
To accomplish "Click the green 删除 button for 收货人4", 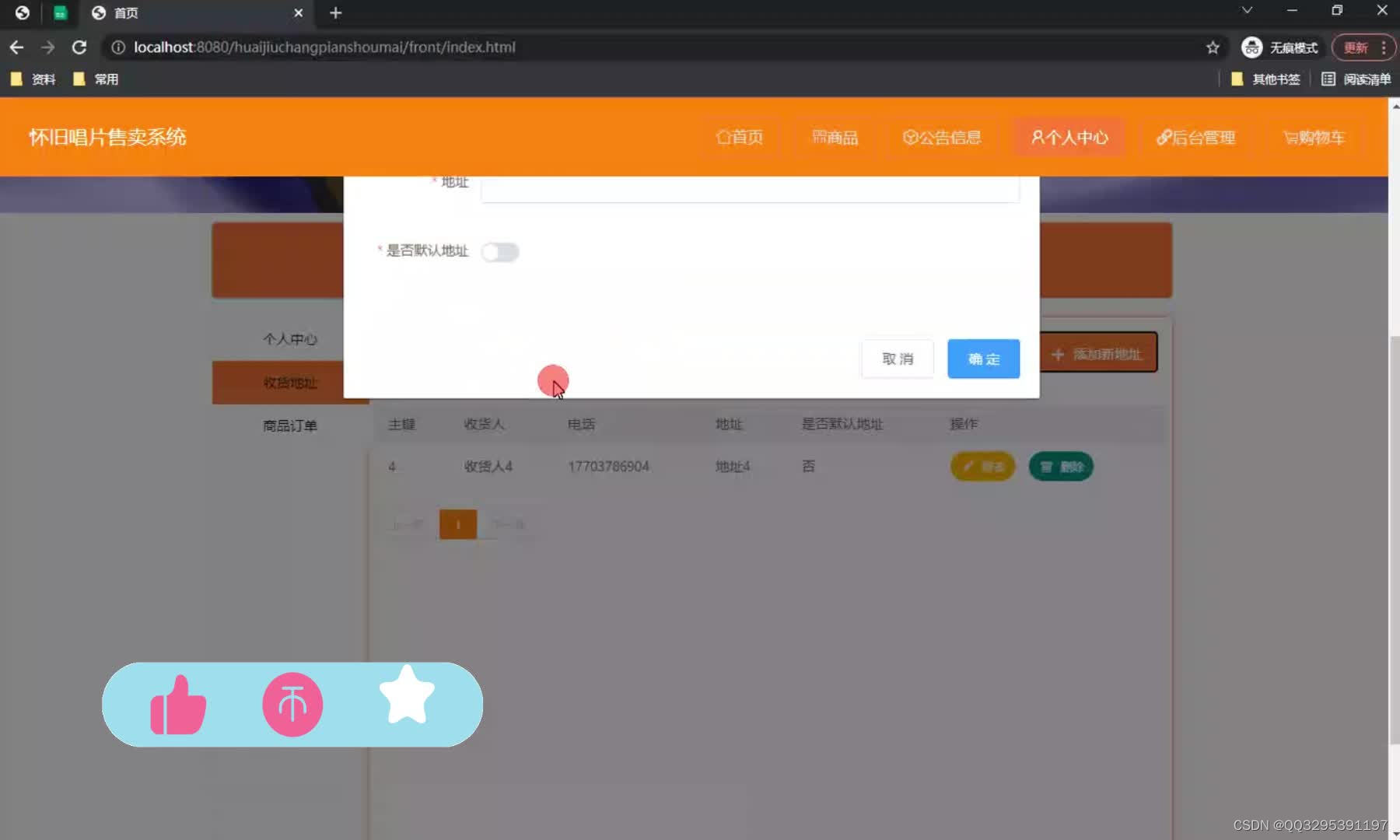I will pos(1061,467).
